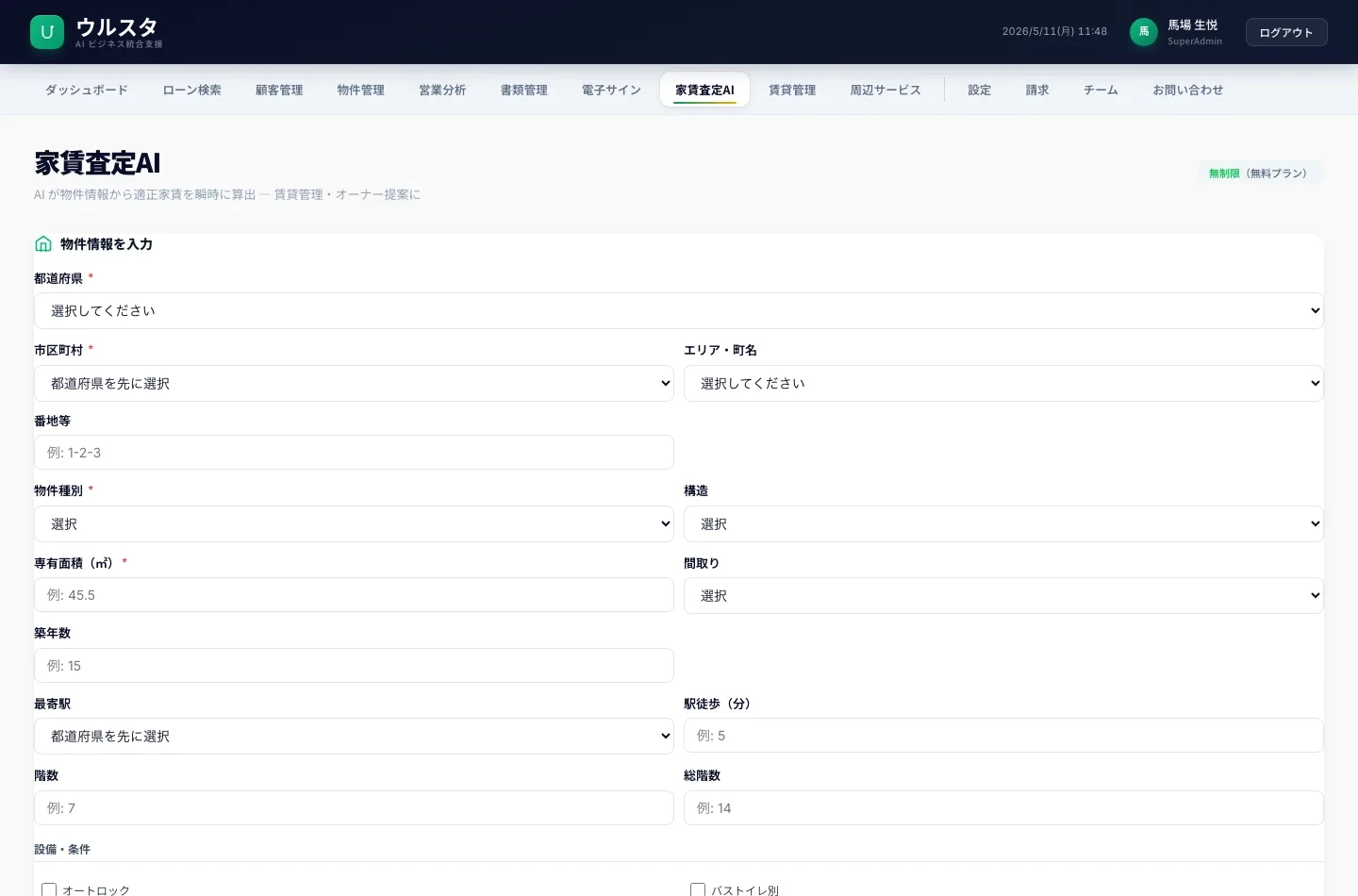
Task: Open the 物件種別 dropdown
Action: click(354, 524)
